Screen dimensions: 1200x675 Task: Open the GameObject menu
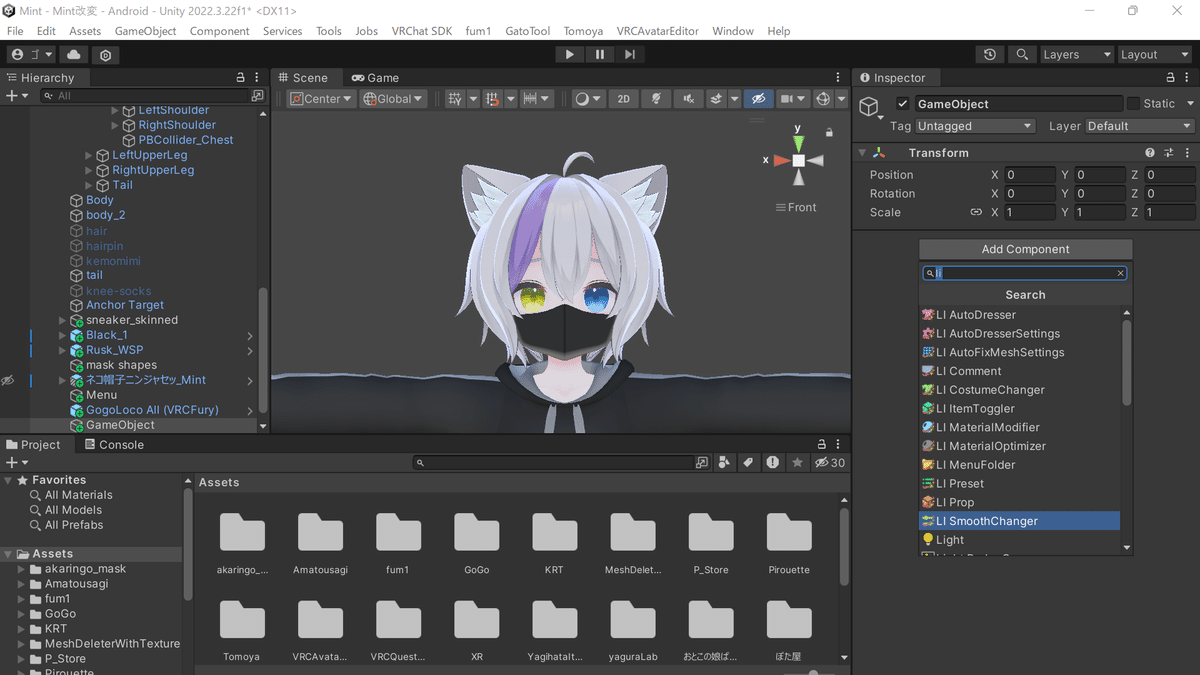[x=145, y=31]
